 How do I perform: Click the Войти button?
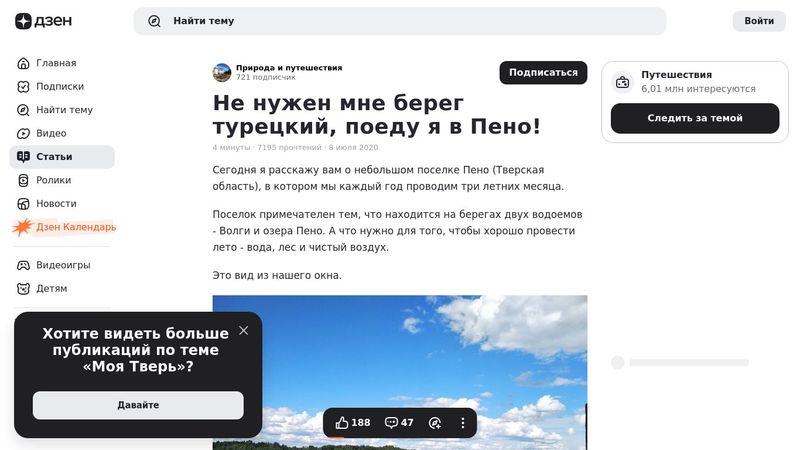tap(759, 21)
